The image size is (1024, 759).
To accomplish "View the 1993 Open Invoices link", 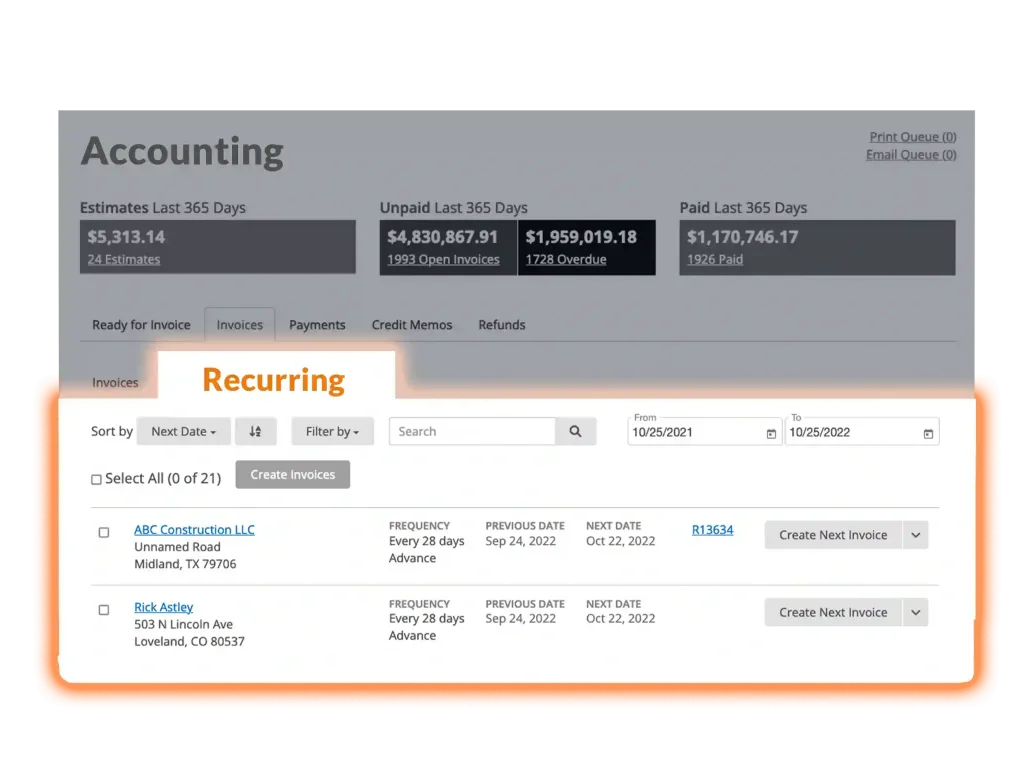I will click(x=443, y=259).
